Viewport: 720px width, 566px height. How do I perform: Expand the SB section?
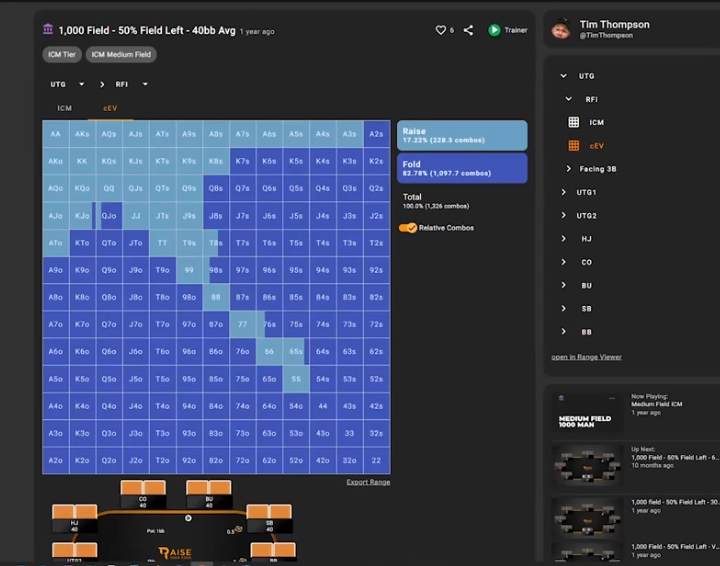pos(563,308)
